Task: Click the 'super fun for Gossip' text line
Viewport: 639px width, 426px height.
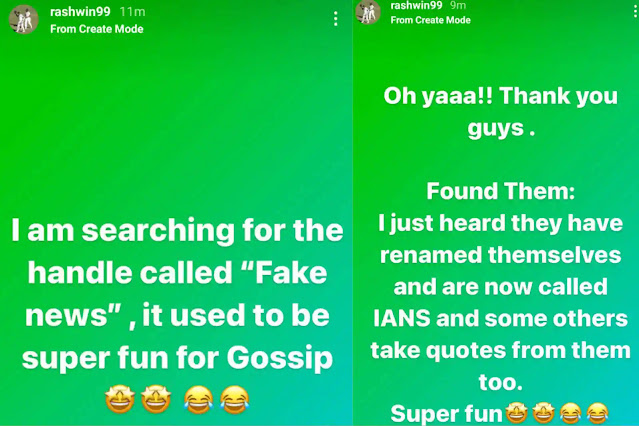Action: pos(177,358)
